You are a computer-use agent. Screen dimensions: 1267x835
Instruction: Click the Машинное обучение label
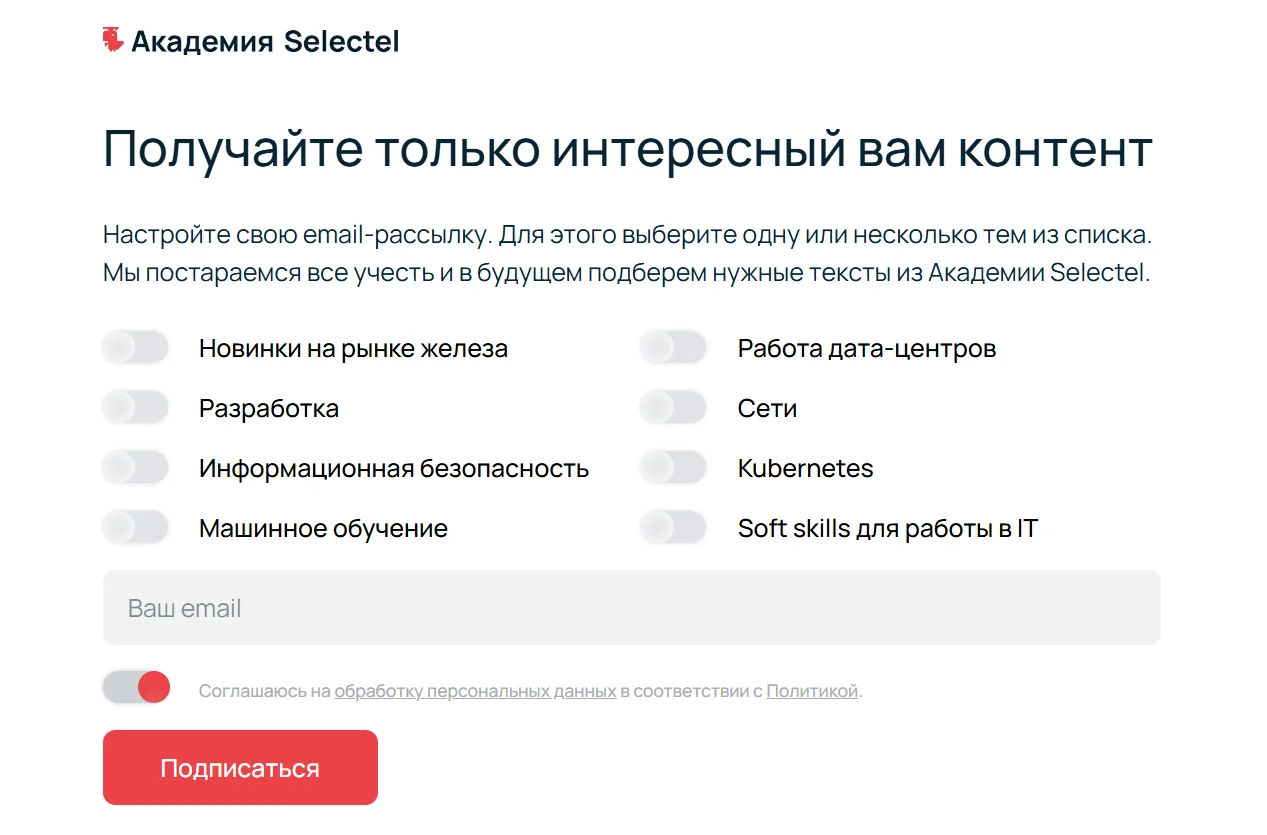point(323,528)
